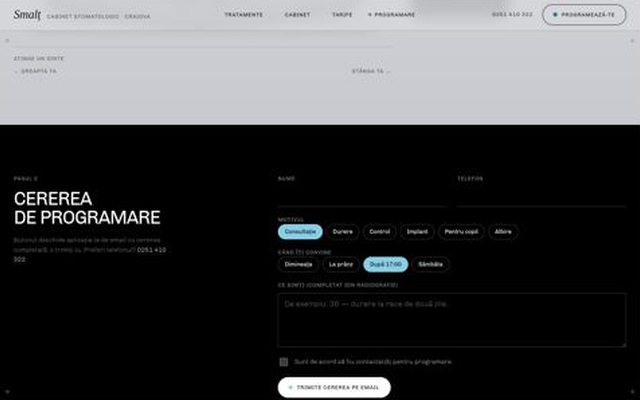Screen dimensions: 640x400
Task: Select the Consultație reason chip
Action: 300,232
